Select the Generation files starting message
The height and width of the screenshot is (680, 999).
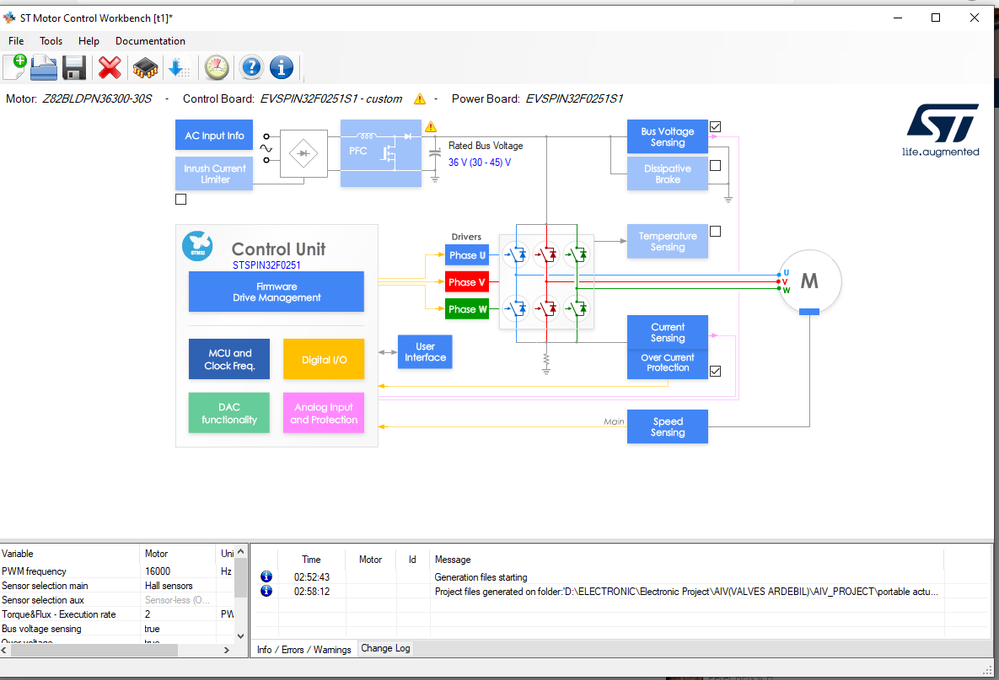point(480,577)
